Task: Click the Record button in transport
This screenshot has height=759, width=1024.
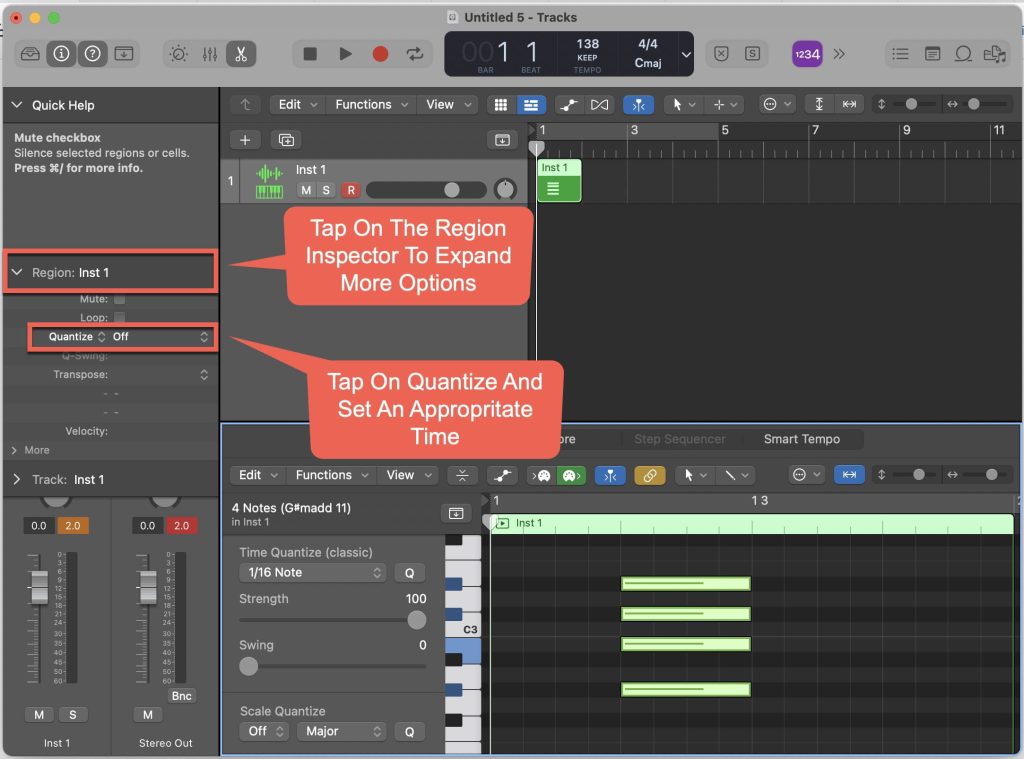Action: coord(380,54)
